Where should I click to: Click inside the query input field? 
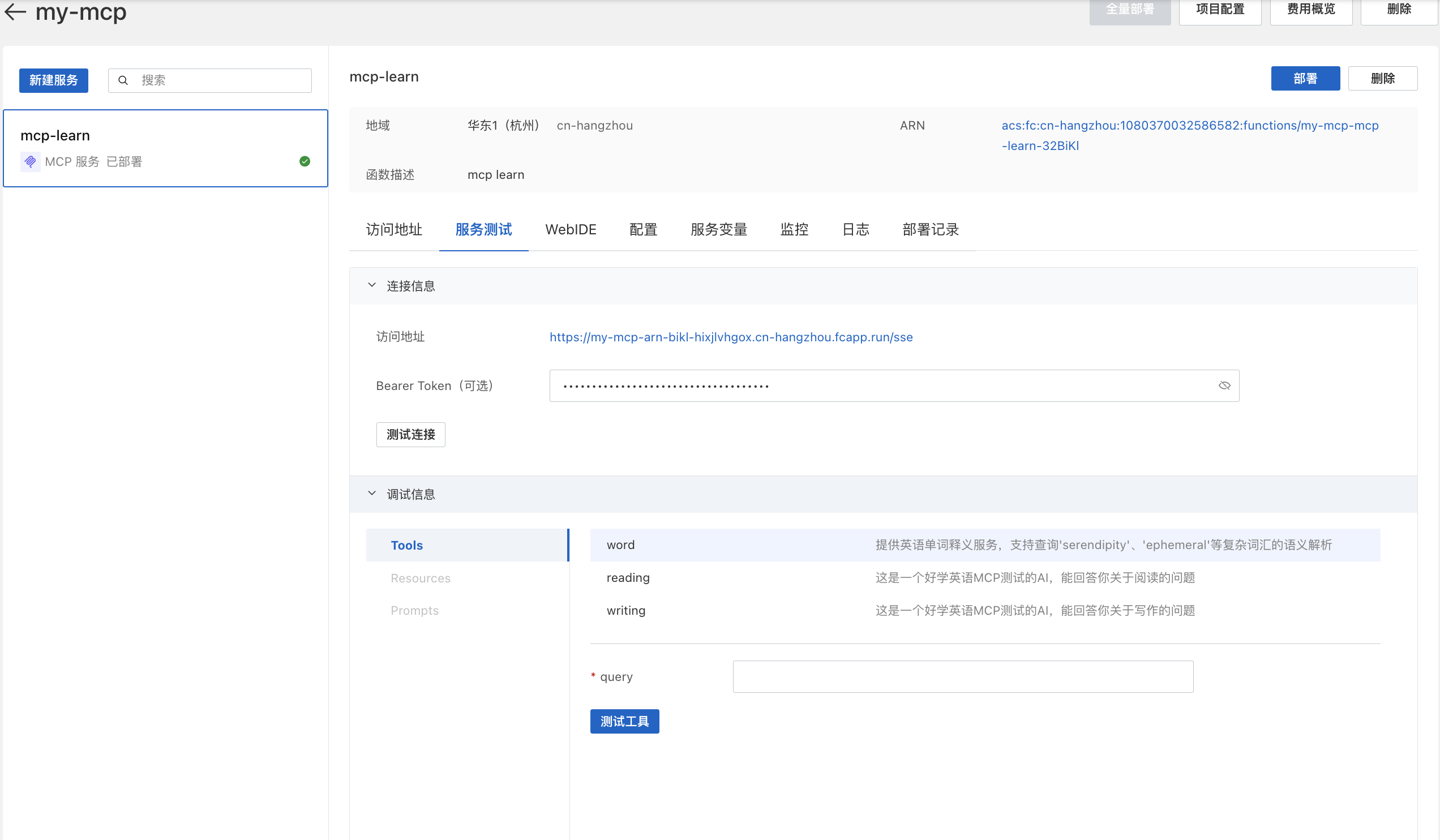click(x=962, y=676)
